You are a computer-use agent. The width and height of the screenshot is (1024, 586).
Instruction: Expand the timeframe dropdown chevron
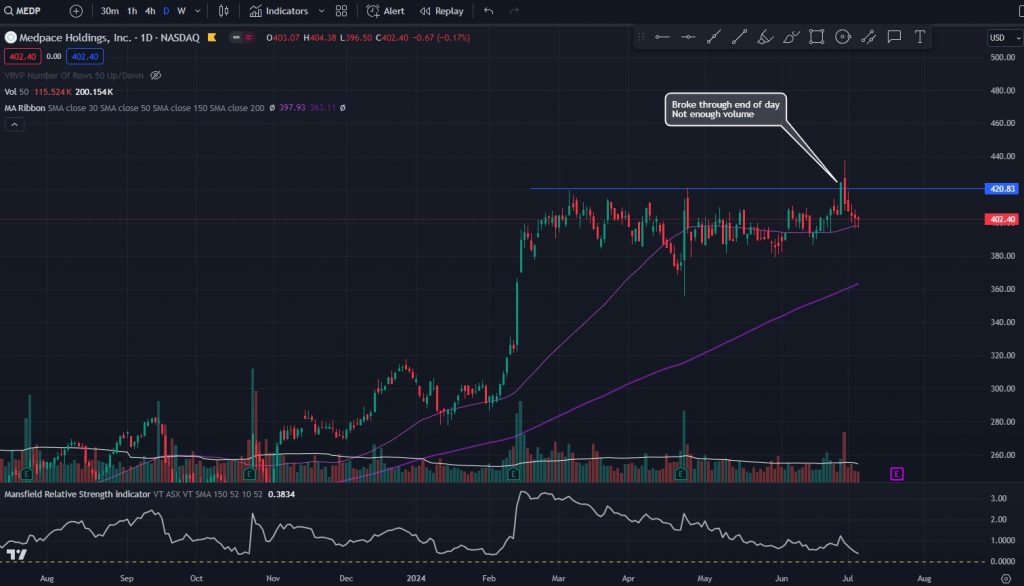tap(197, 11)
